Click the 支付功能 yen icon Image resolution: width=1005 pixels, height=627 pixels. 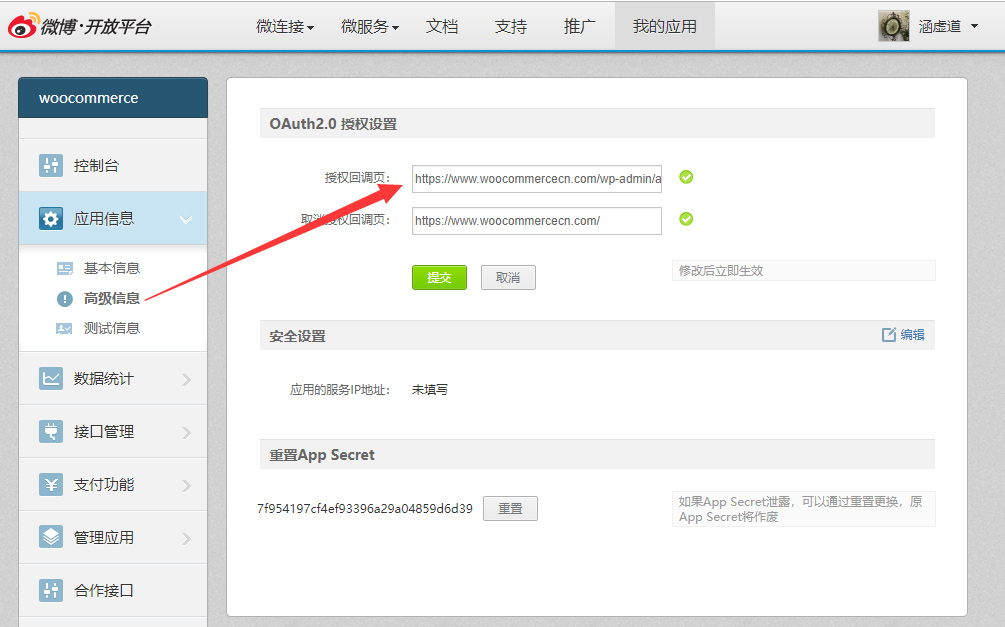(51, 485)
